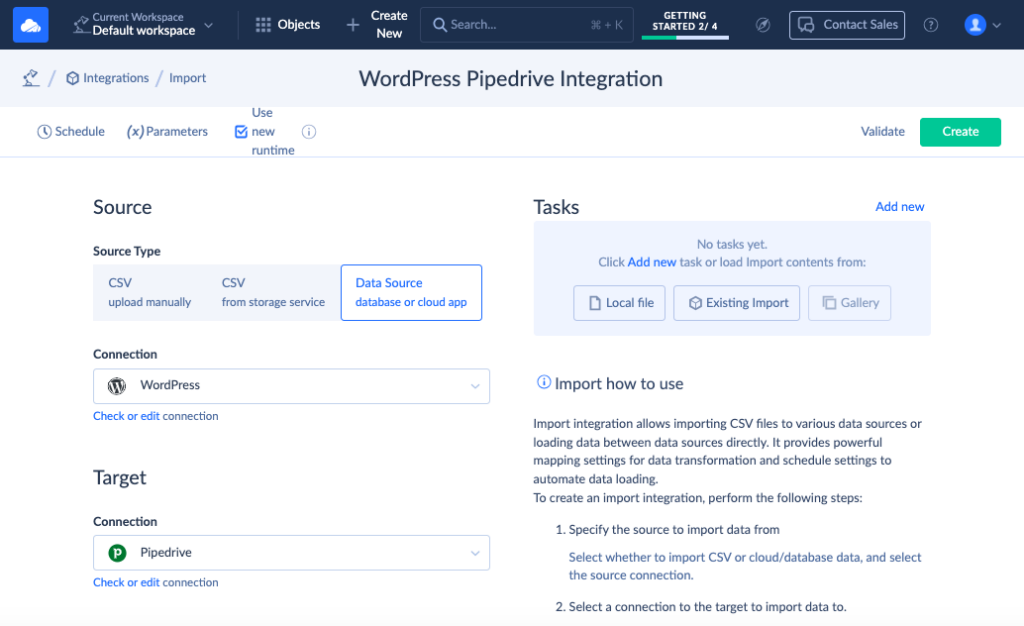Load tasks from Existing Import
The image size is (1024, 626).
tap(737, 303)
